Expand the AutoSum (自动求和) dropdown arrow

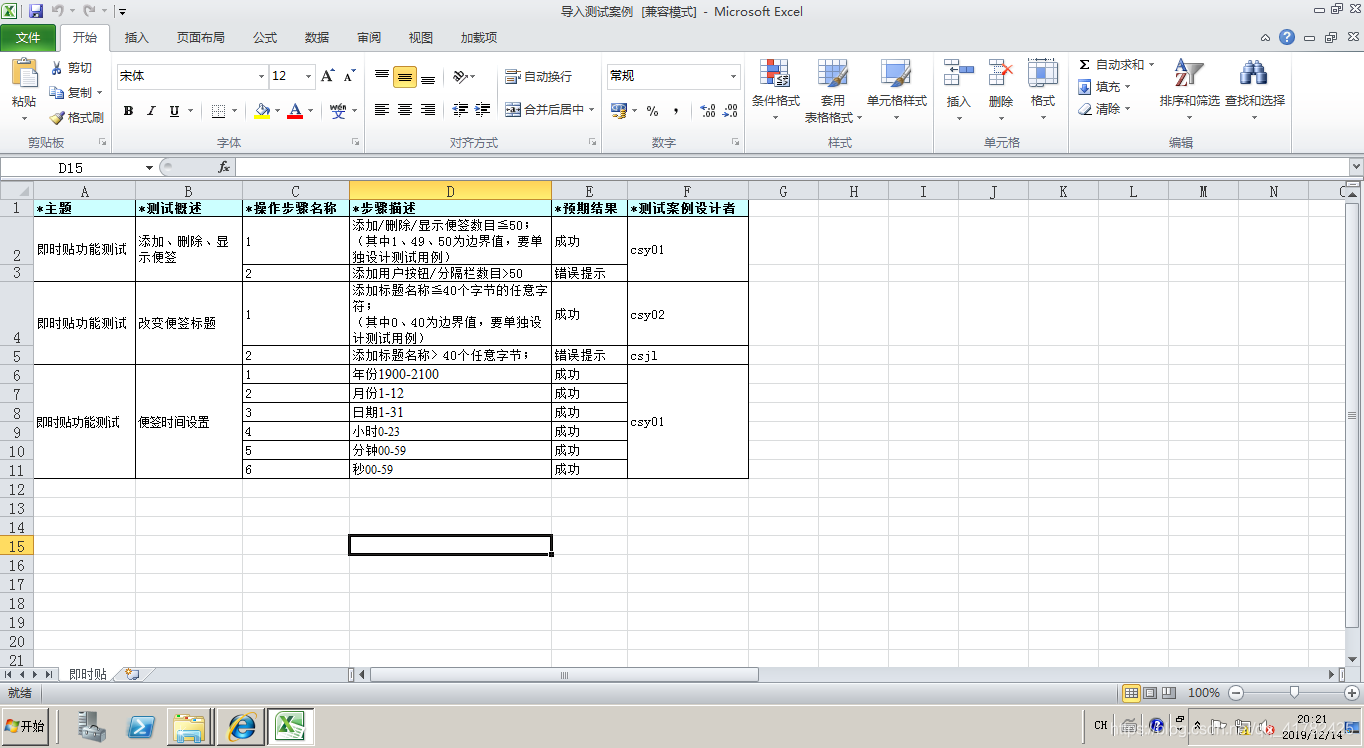pos(1151,64)
